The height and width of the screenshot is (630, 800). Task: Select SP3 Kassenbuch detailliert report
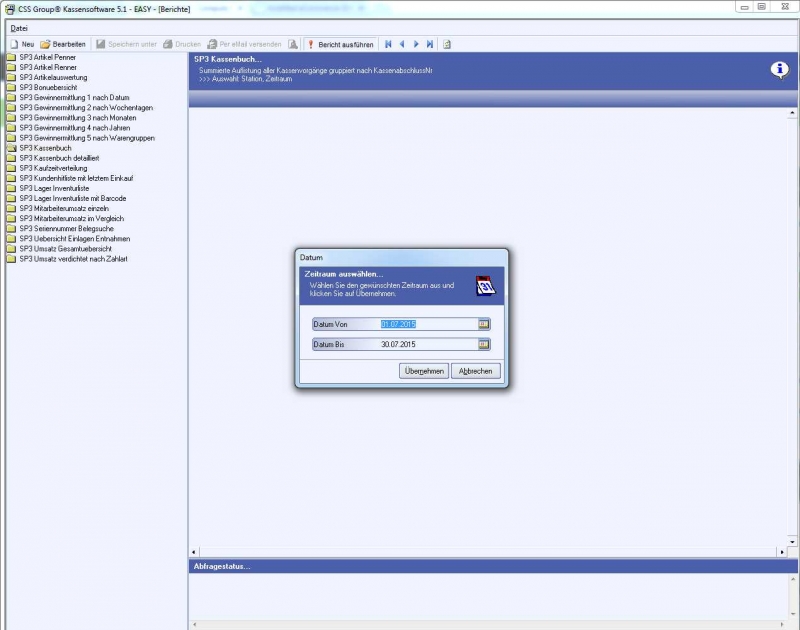point(59,158)
